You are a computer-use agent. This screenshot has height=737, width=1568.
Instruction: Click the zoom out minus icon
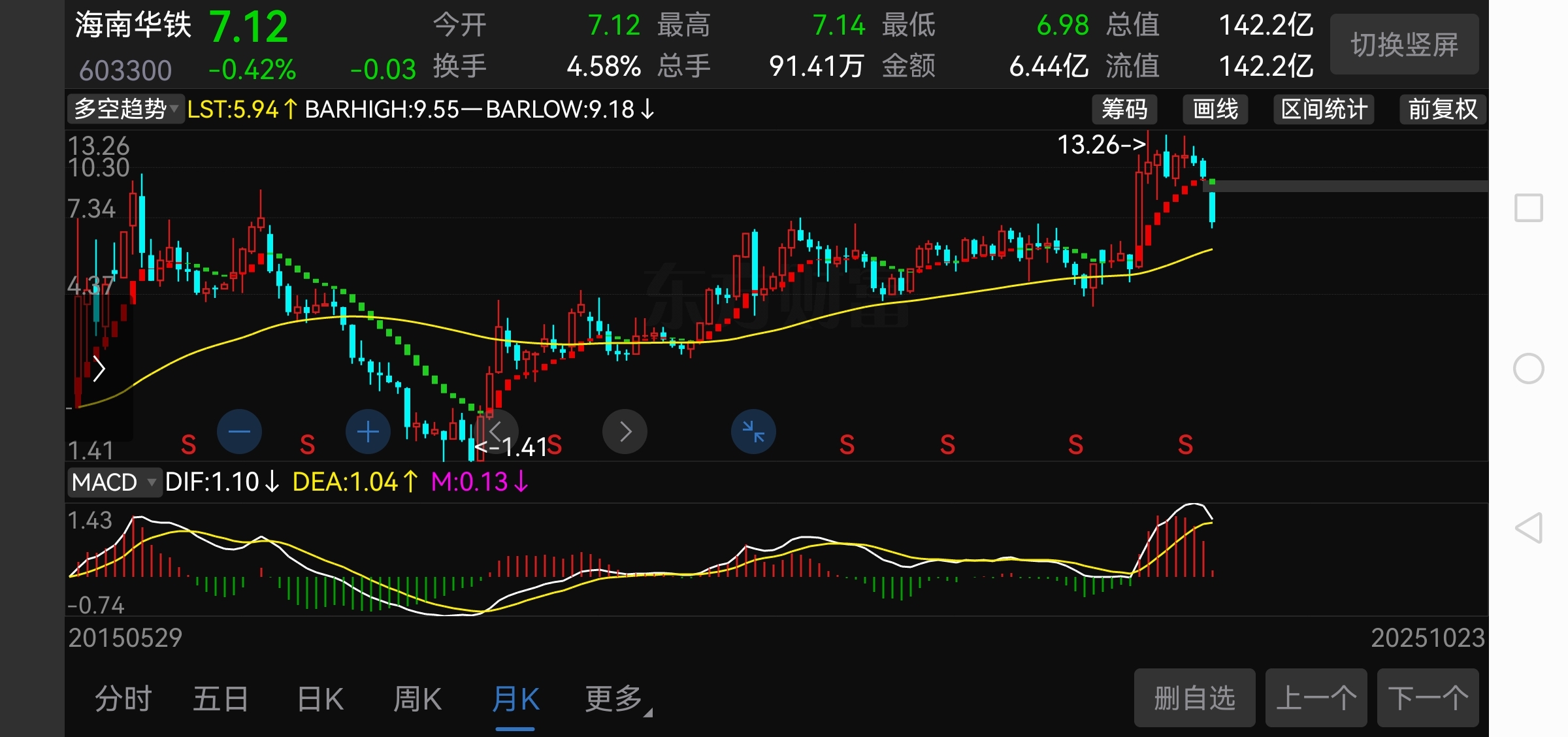click(x=239, y=432)
